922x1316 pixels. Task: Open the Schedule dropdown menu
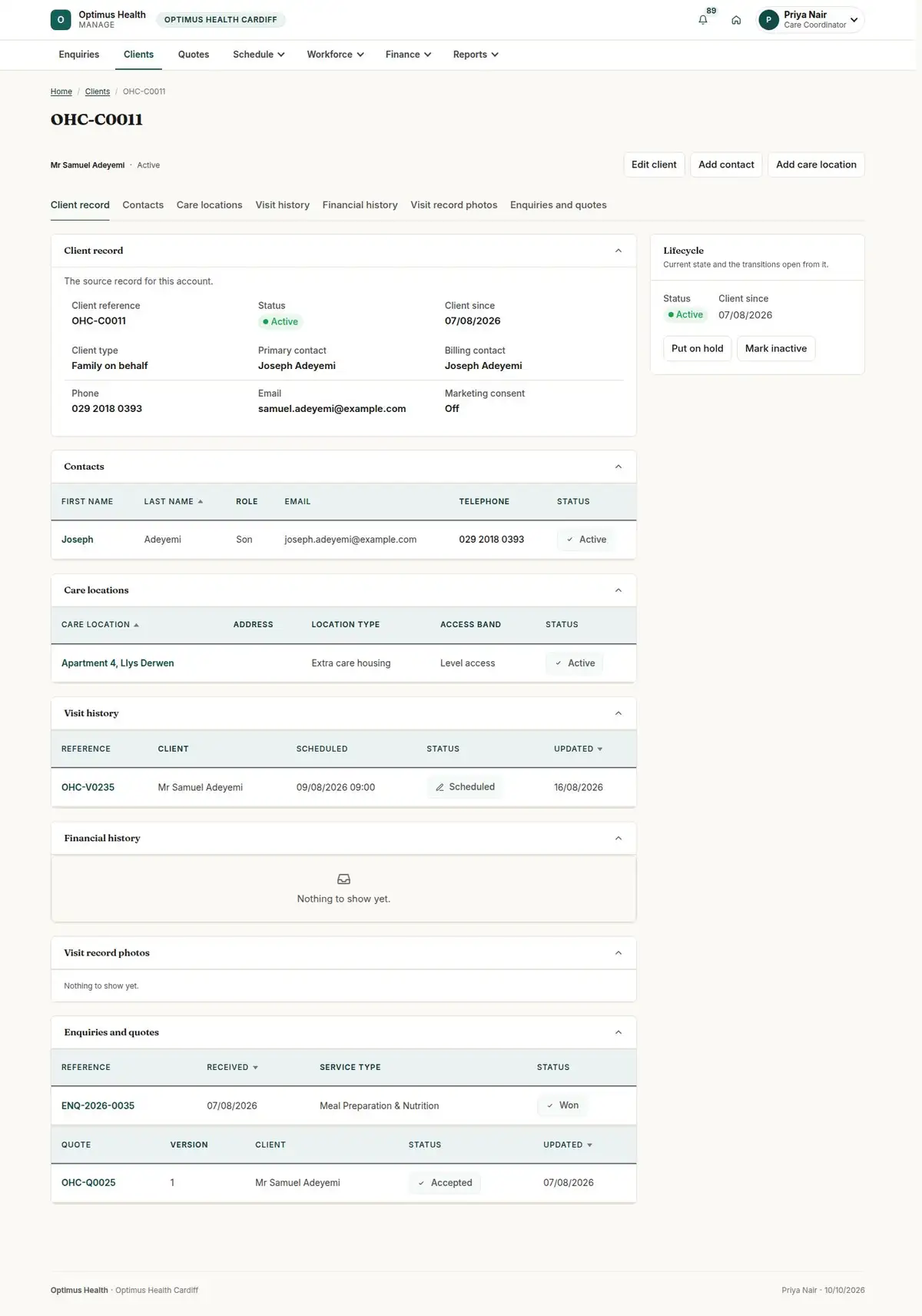tap(259, 55)
